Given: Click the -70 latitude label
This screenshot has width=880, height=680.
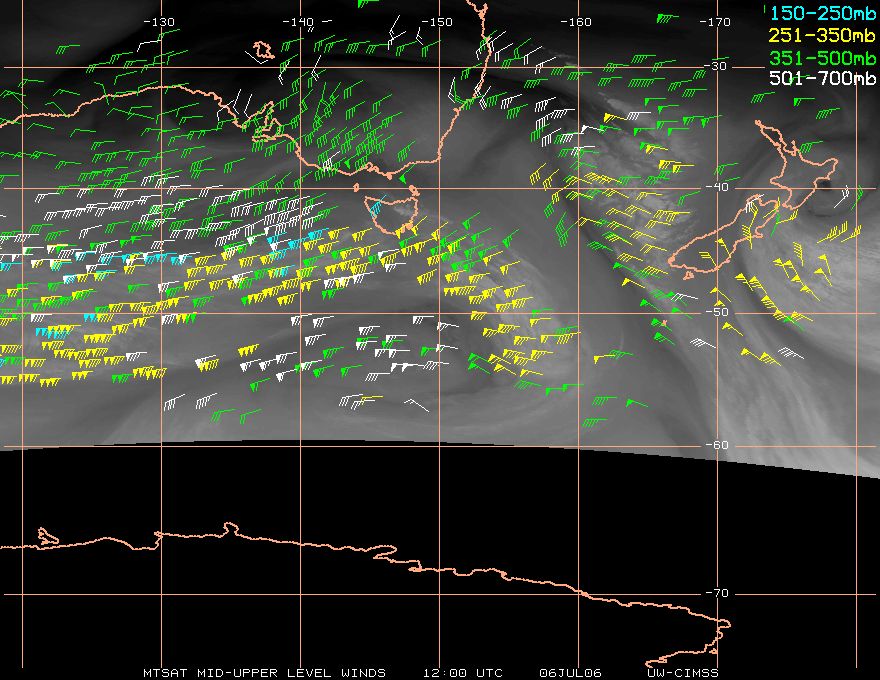Looking at the screenshot, I should [x=717, y=593].
